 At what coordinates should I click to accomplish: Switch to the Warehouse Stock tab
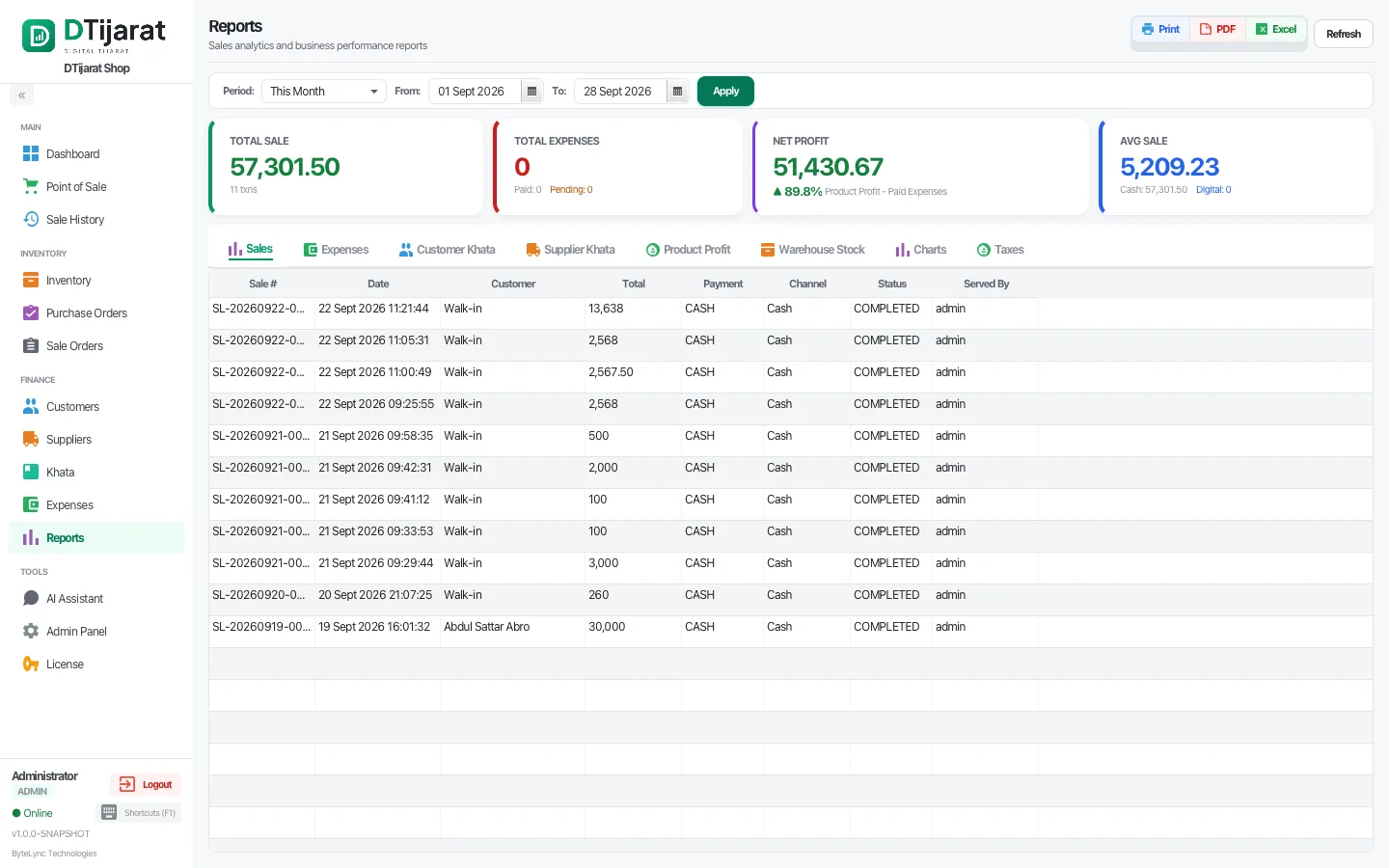coord(812,250)
